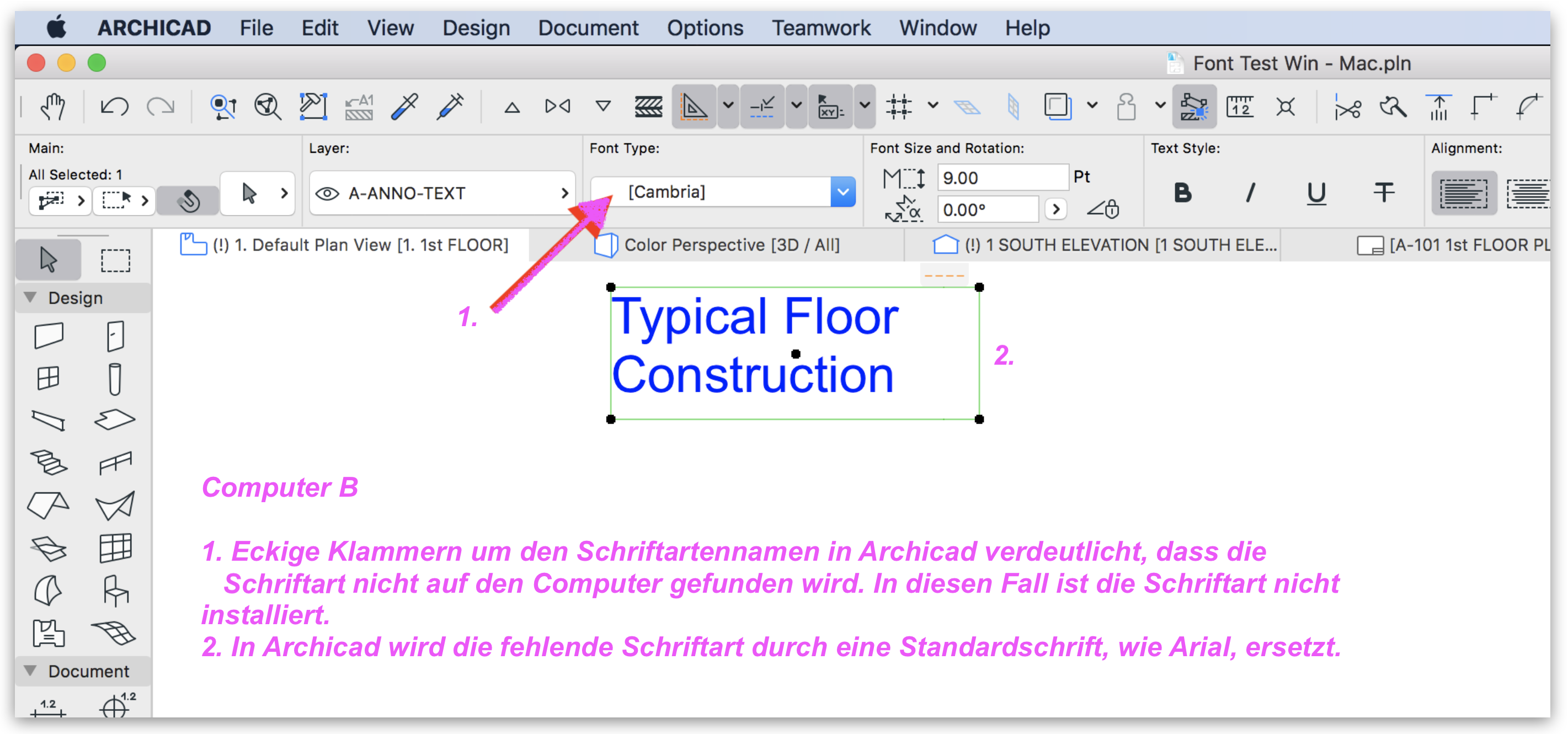Select the Stair tool
Viewport: 1568px width, 734px height.
[49, 462]
